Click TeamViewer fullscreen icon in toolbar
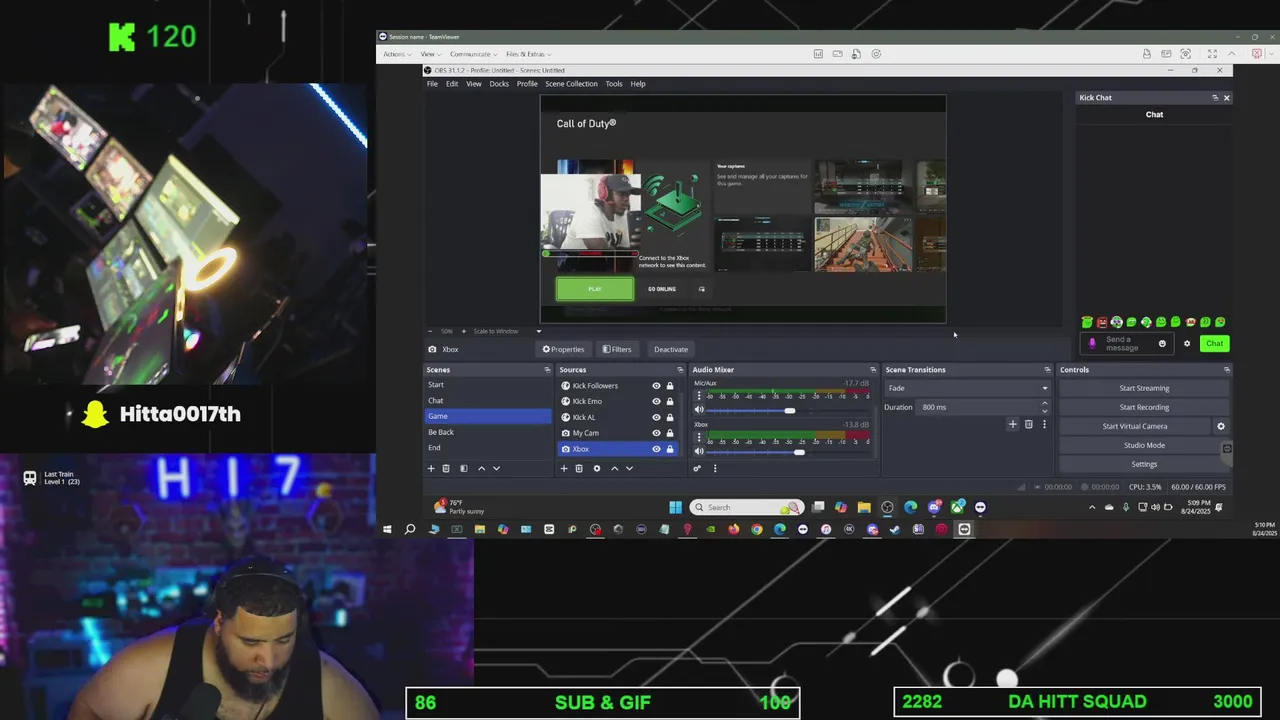This screenshot has height=720, width=1280. 1212,54
